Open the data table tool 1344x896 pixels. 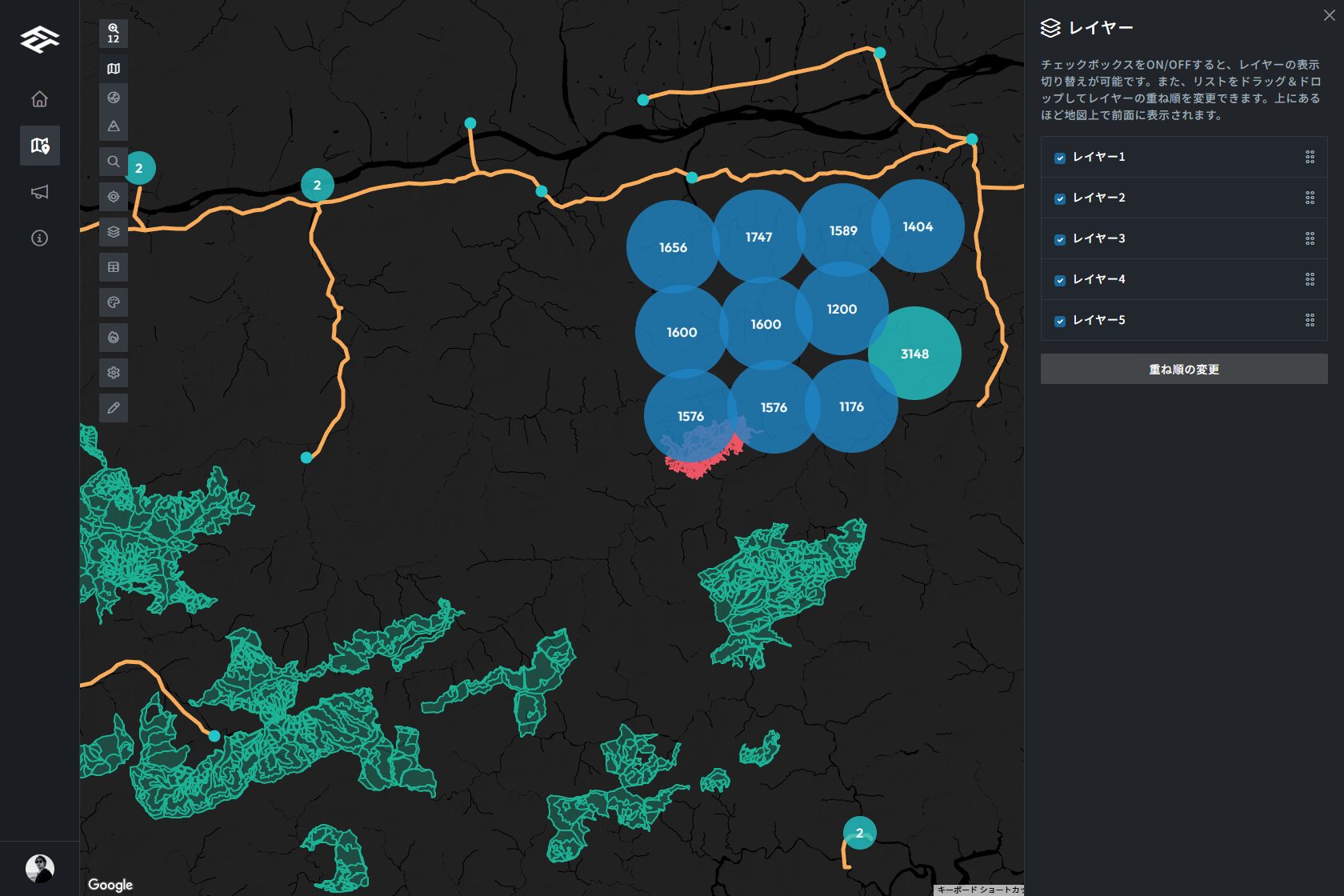(x=114, y=267)
